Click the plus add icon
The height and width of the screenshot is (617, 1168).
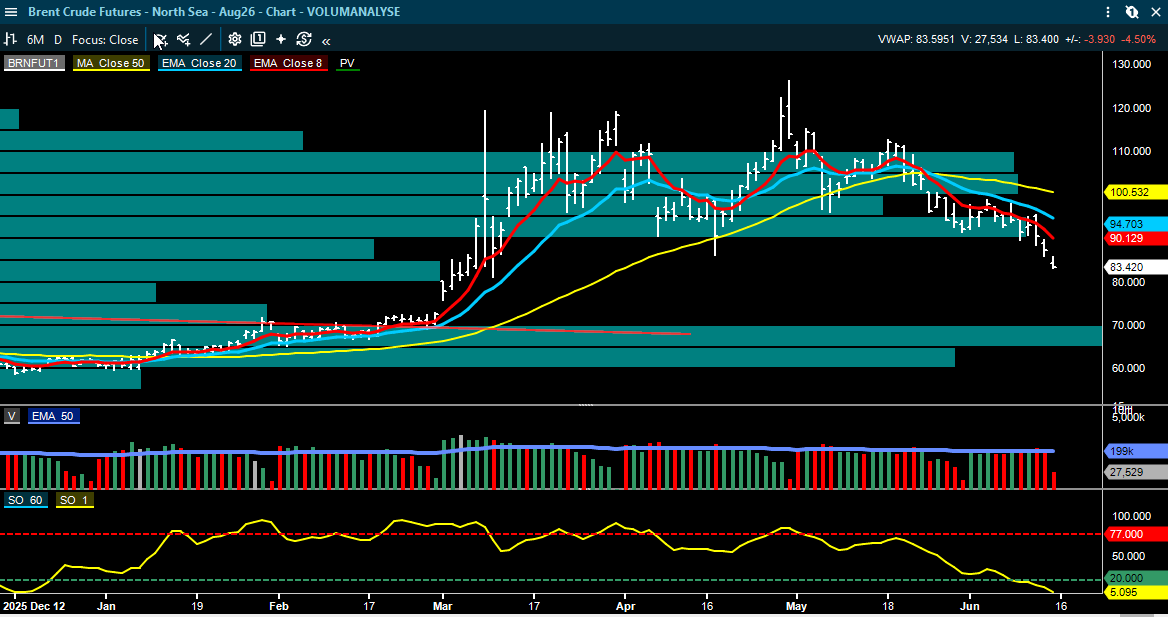(281, 39)
